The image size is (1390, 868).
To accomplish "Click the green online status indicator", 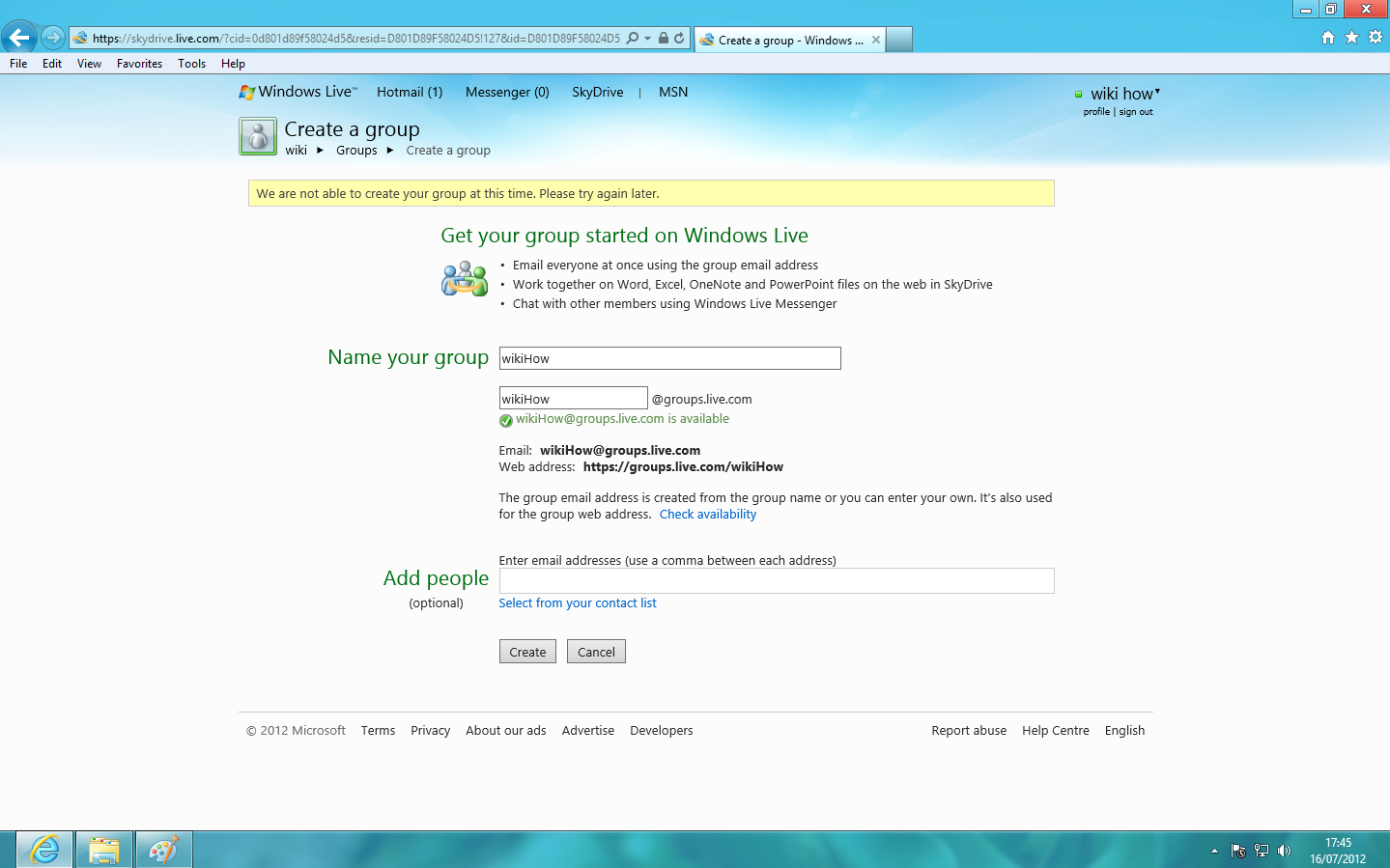I will tap(1078, 95).
